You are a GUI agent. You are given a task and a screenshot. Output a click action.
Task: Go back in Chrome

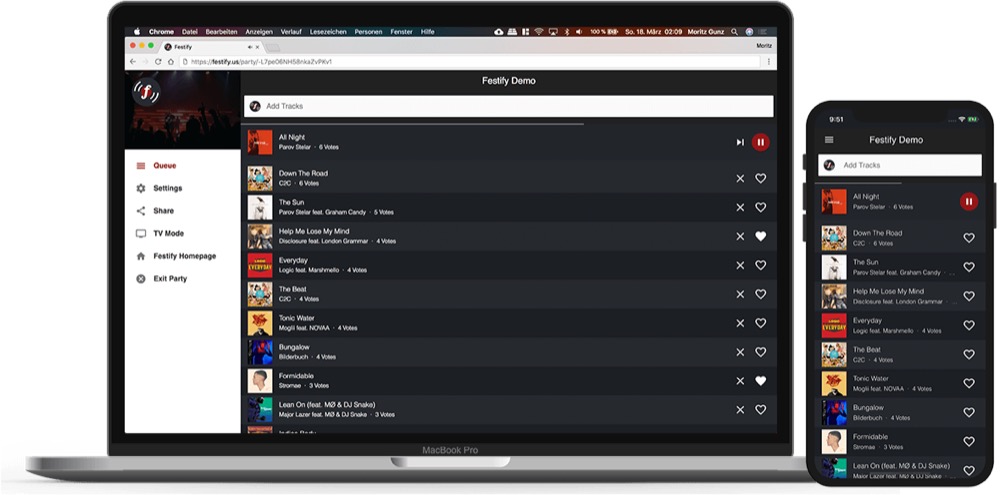point(133,62)
